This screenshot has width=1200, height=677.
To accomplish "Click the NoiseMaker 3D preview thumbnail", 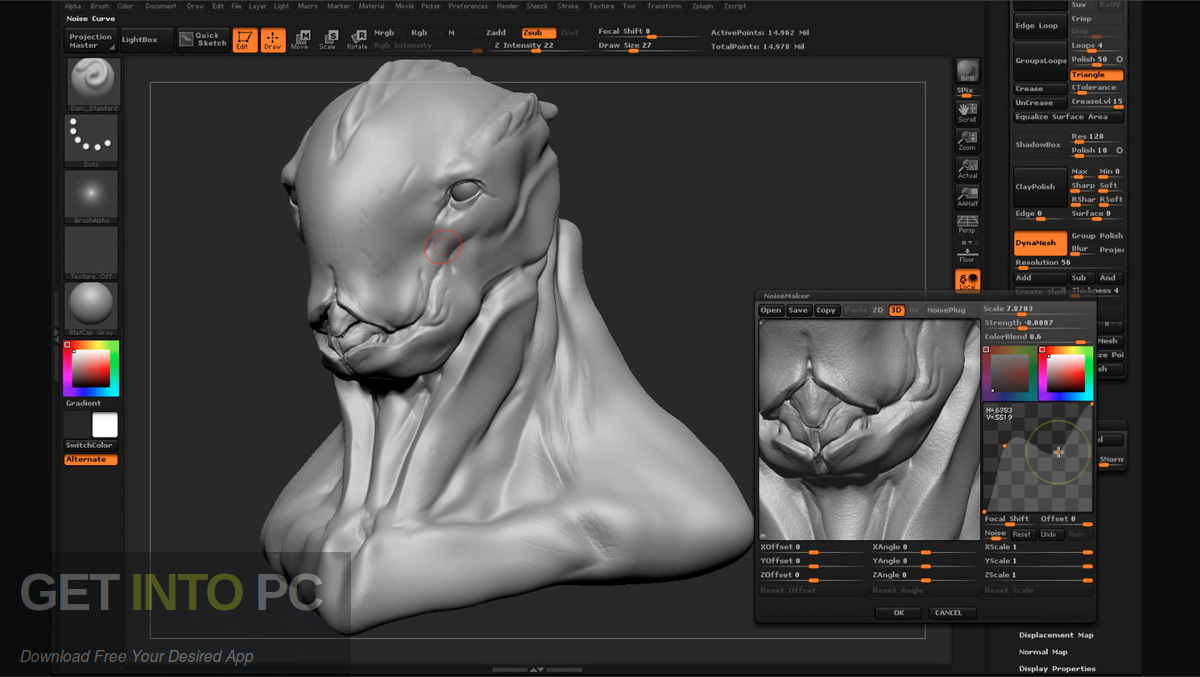I will tap(868, 429).
